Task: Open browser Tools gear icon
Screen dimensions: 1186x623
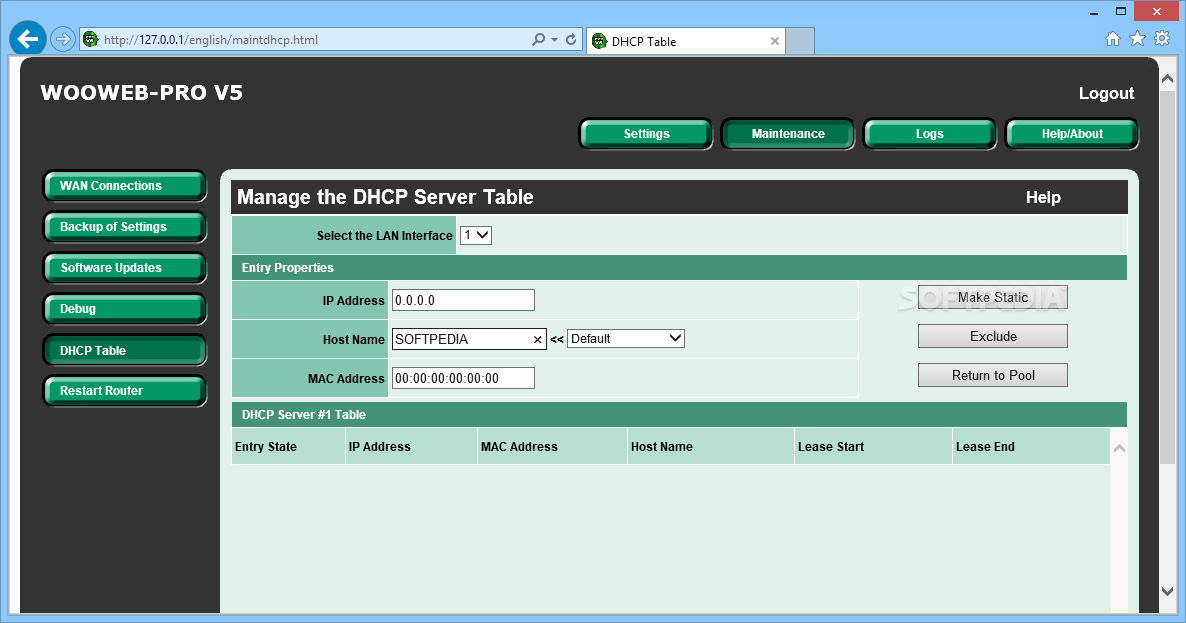Action: pyautogui.click(x=1162, y=39)
